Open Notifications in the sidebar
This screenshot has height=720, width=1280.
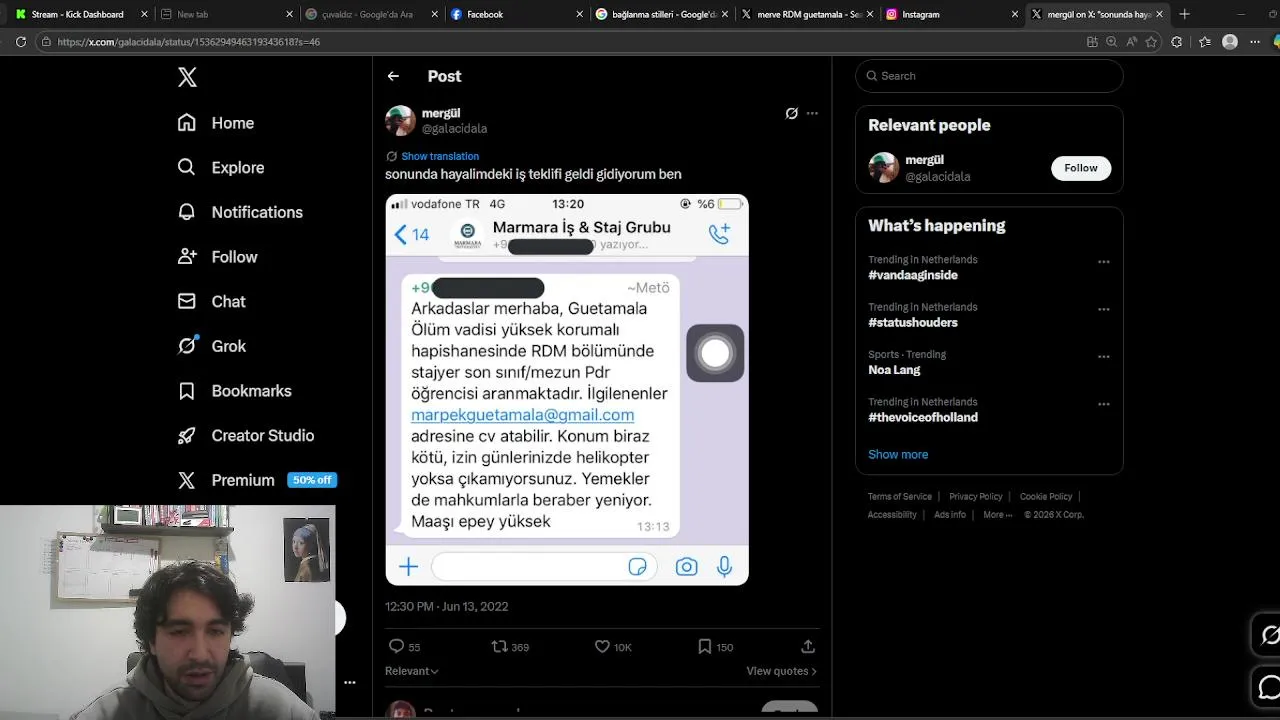(x=240, y=212)
